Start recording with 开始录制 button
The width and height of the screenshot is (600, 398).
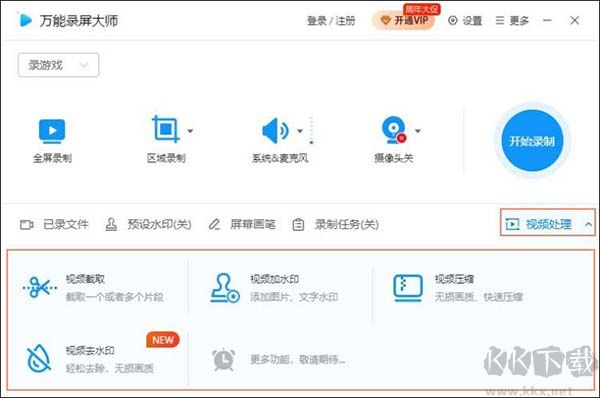tap(532, 141)
